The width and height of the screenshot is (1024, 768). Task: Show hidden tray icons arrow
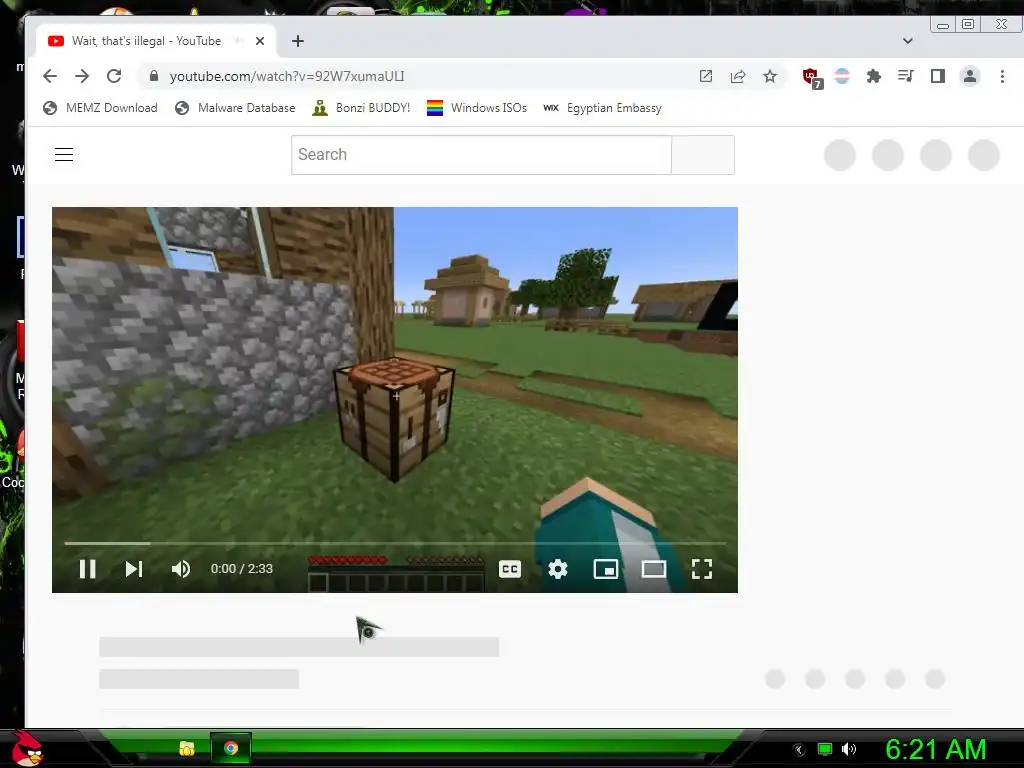799,750
